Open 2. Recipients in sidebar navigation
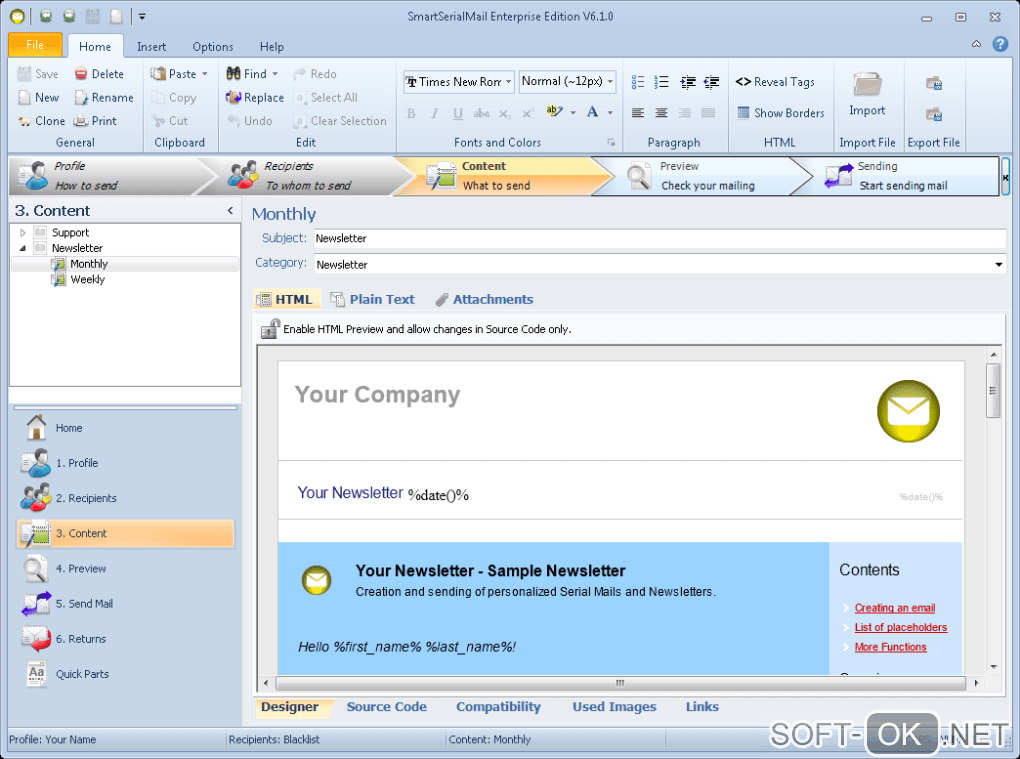1020x759 pixels. pos(86,498)
